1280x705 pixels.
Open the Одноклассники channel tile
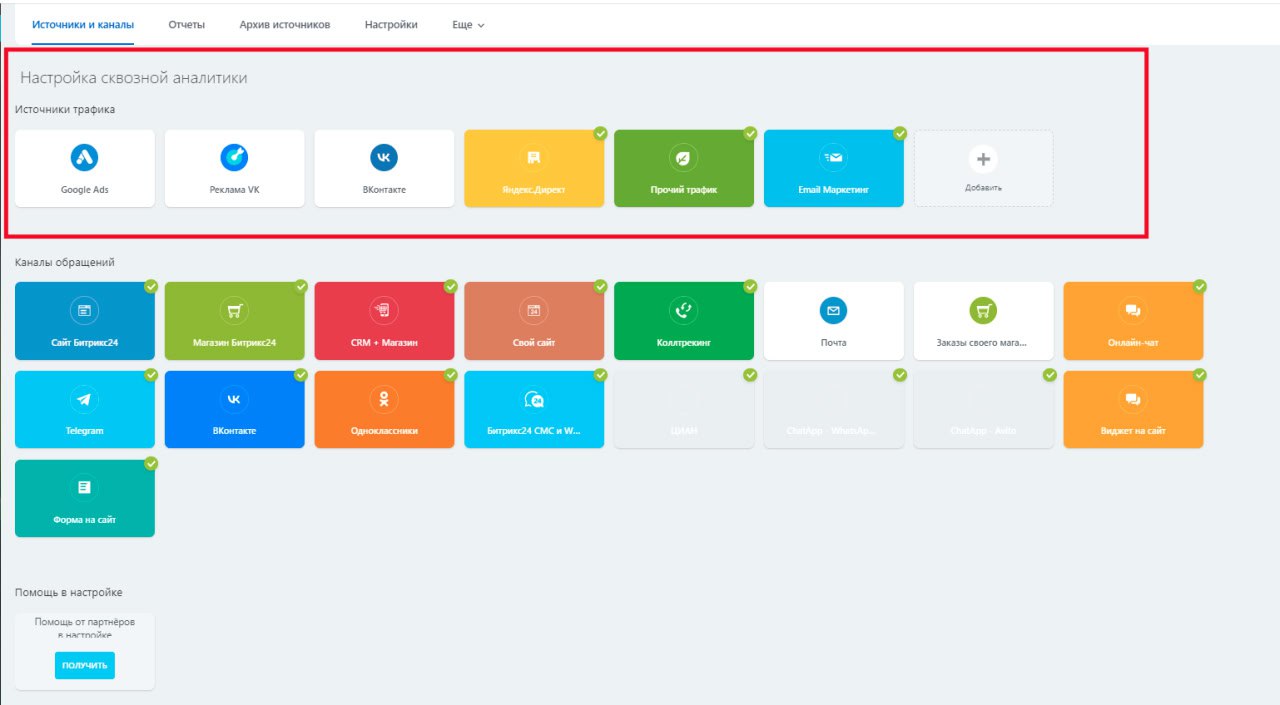pyautogui.click(x=384, y=409)
